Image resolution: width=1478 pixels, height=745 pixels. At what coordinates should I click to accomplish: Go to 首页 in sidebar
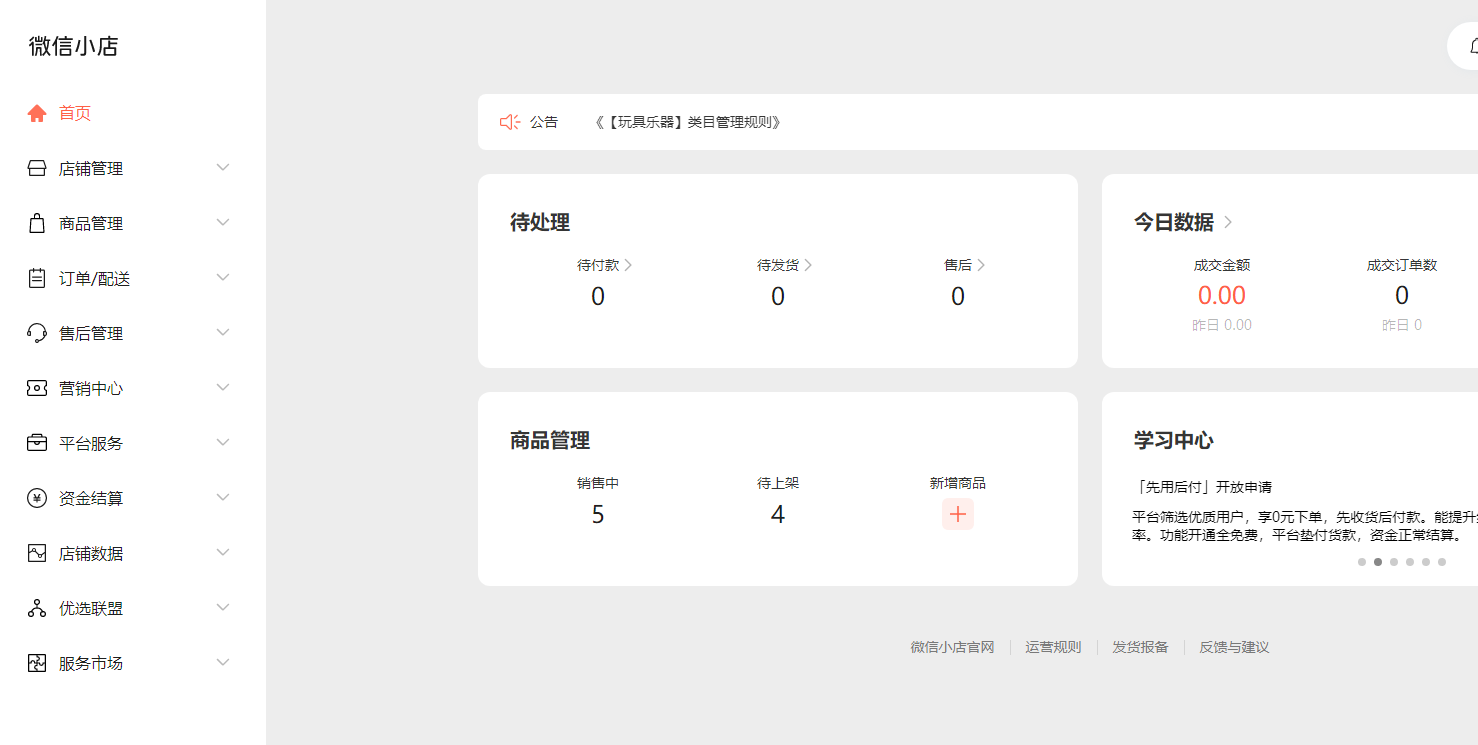pyautogui.click(x=75, y=113)
